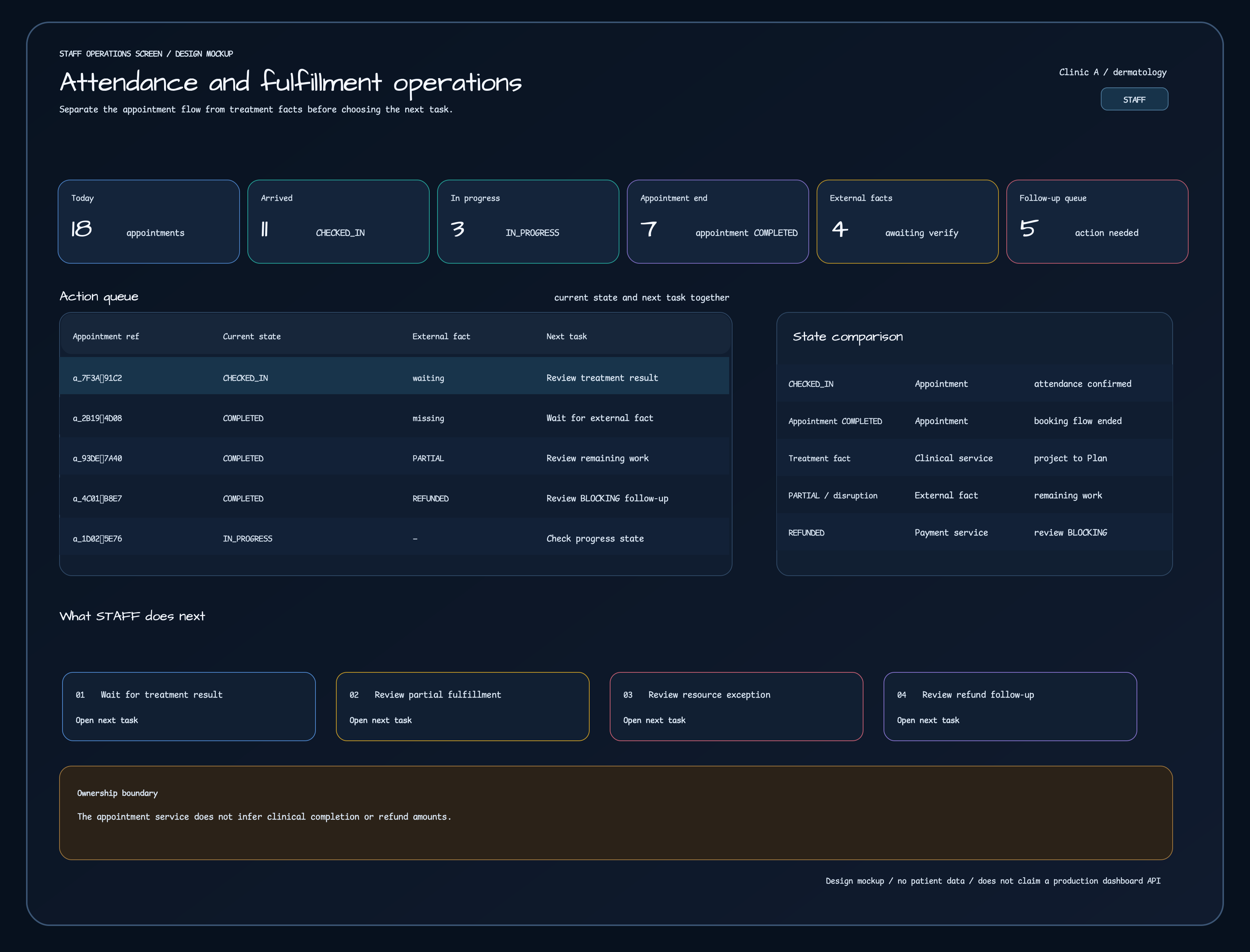Click the CHECKED_IN state in Action queue
This screenshot has height=952, width=1250.
tap(246, 378)
